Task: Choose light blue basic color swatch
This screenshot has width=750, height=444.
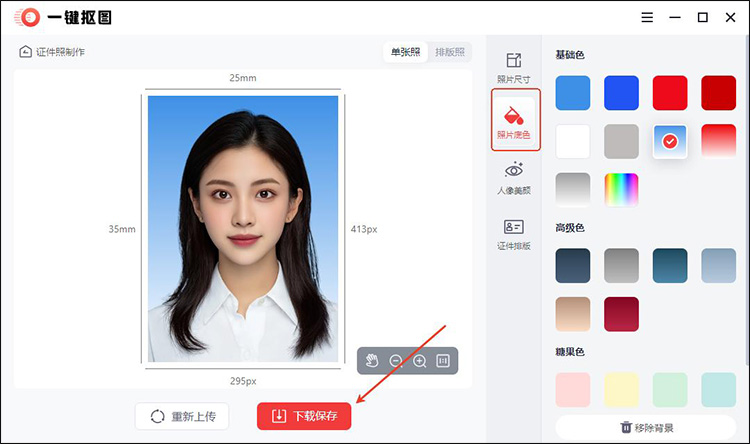Action: (573, 93)
